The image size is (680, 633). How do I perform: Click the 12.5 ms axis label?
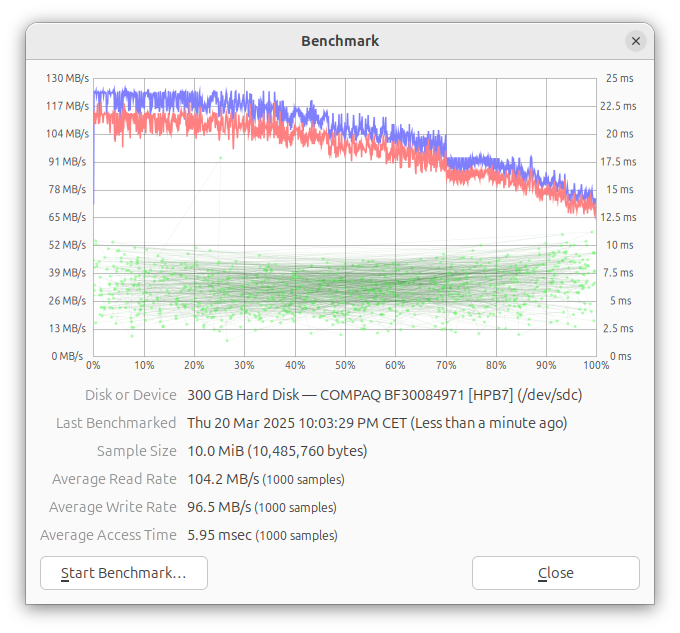coord(618,217)
